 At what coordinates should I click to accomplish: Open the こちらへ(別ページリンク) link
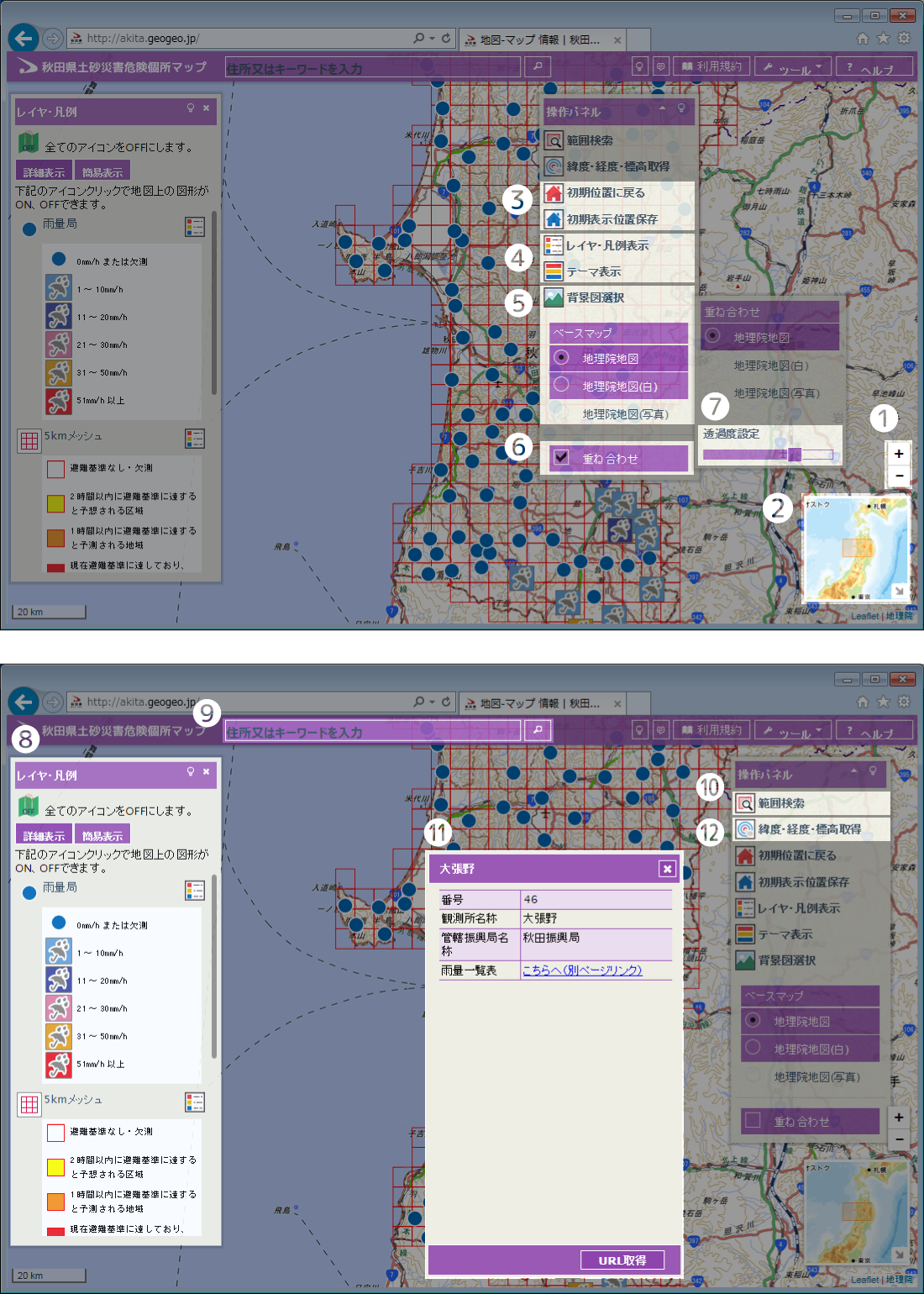click(x=582, y=970)
